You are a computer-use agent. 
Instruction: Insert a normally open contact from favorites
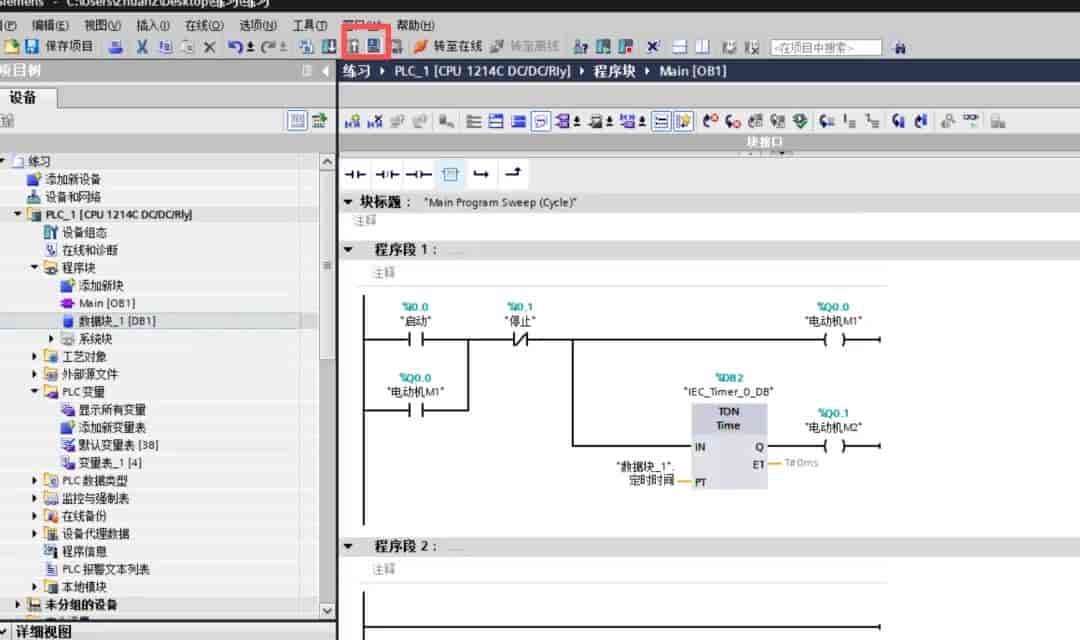pyautogui.click(x=355, y=174)
